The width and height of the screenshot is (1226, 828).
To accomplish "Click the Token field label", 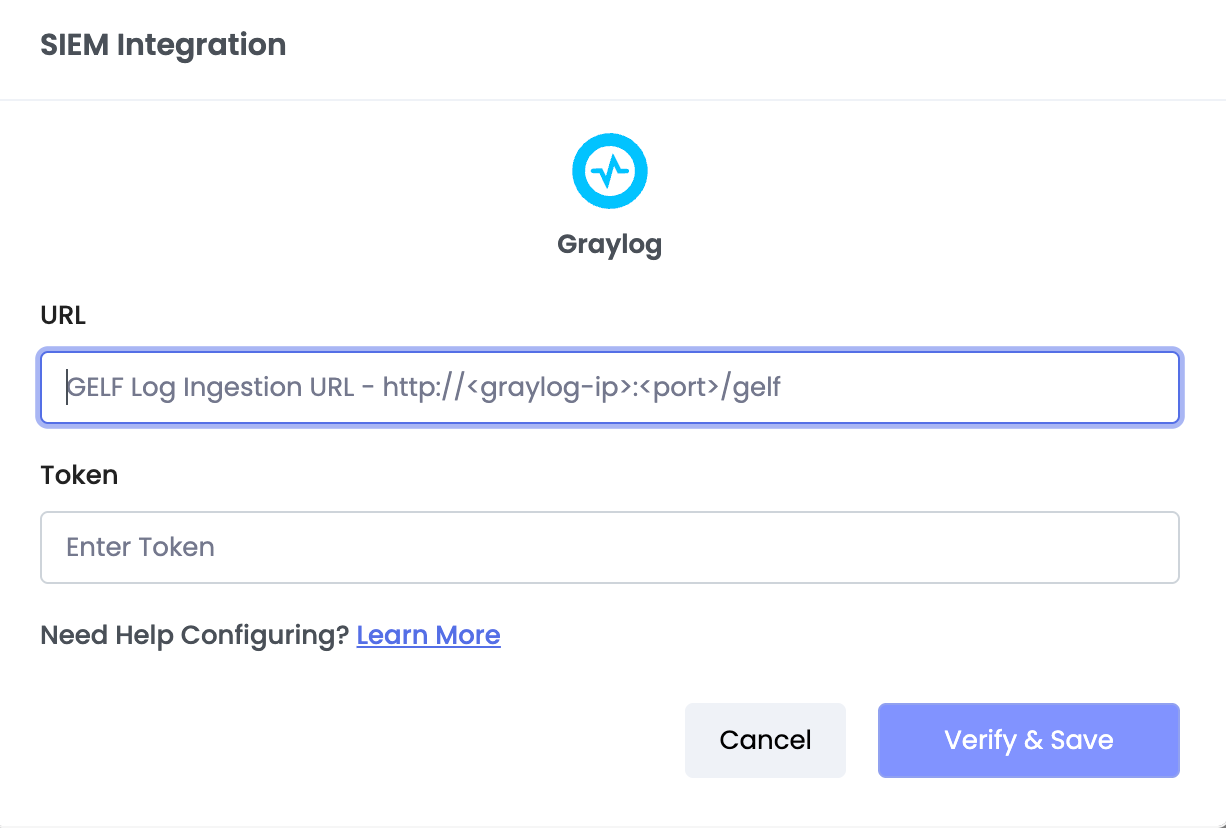I will 78,475.
